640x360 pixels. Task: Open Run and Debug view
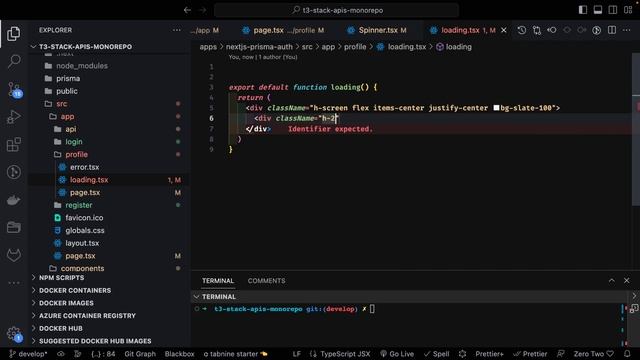13,117
